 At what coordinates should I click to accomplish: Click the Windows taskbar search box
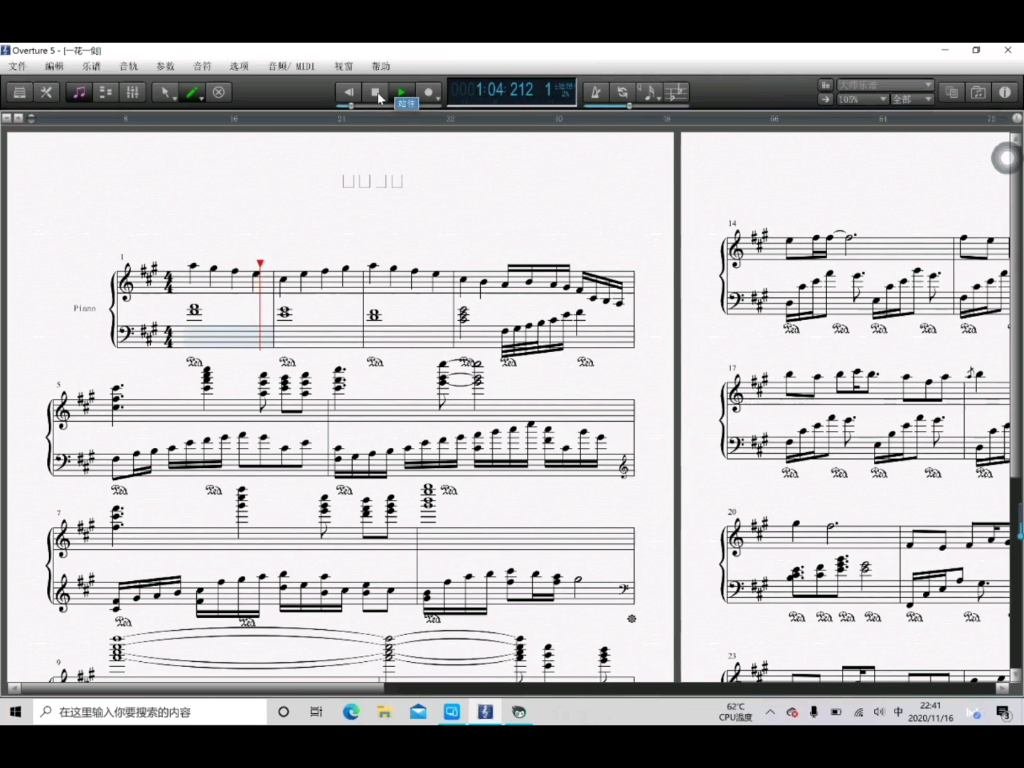(150, 712)
